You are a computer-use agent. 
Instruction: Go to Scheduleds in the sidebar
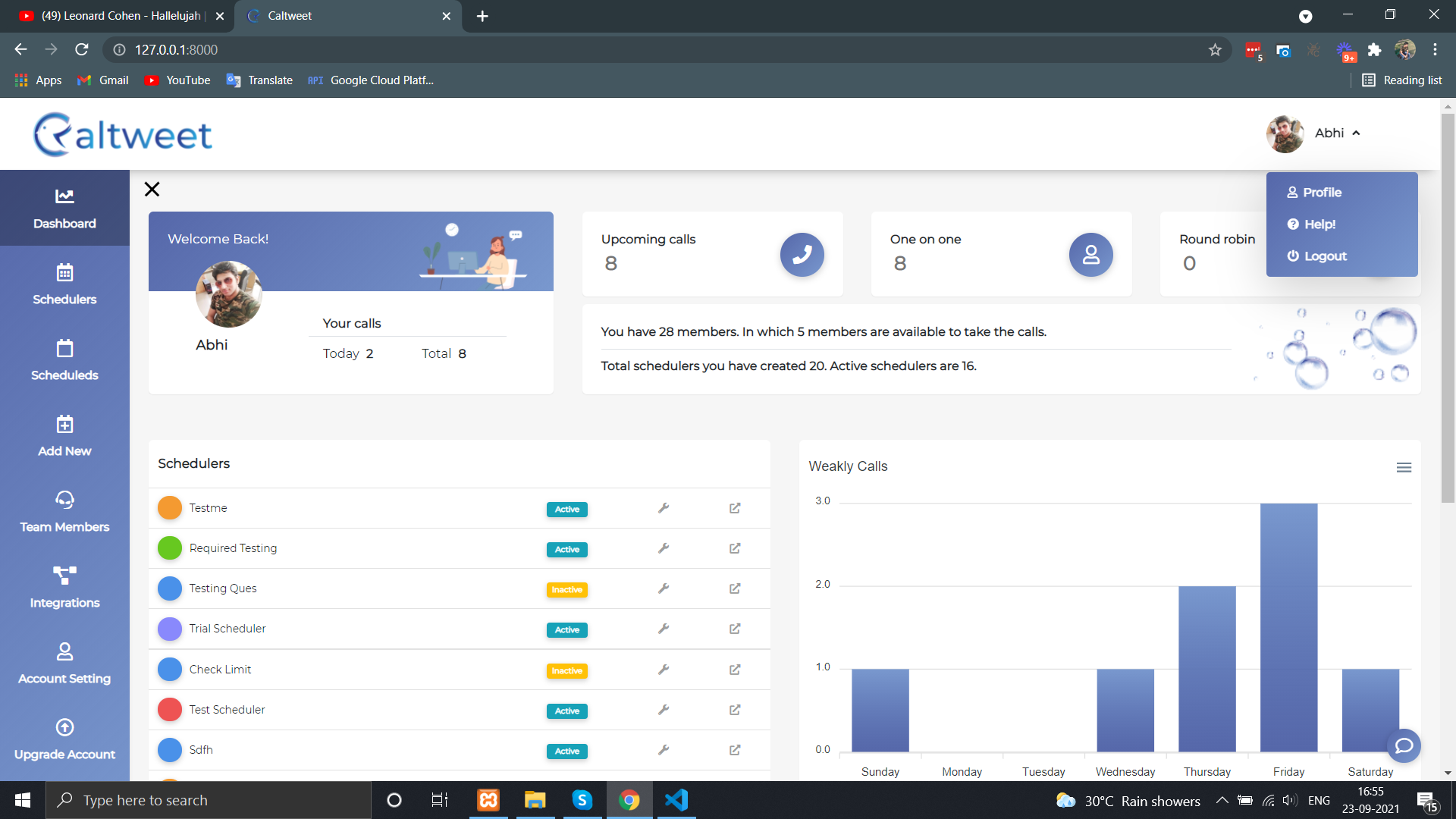coord(64,360)
